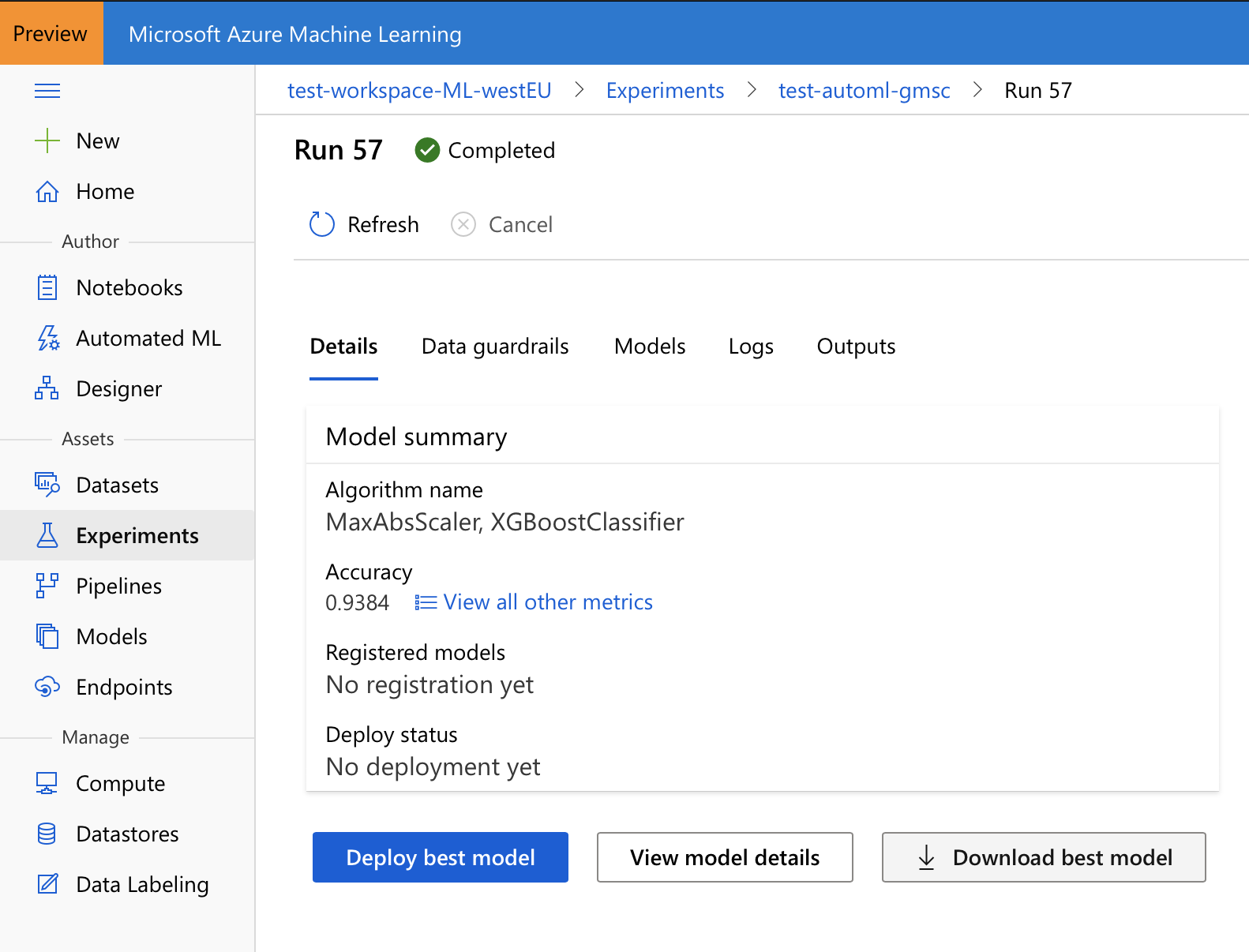
Task: Click the Pipelines icon
Action: (47, 586)
